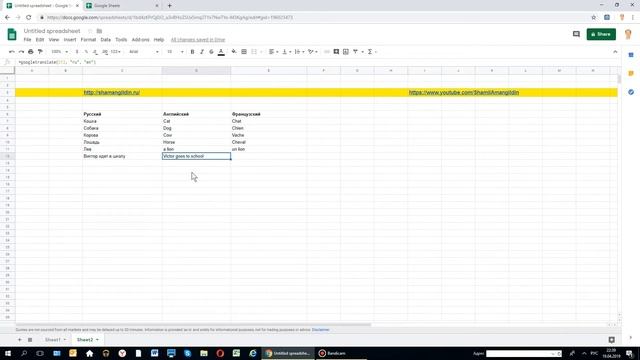Select the cell 'Victor goes to school'

tap(196, 156)
